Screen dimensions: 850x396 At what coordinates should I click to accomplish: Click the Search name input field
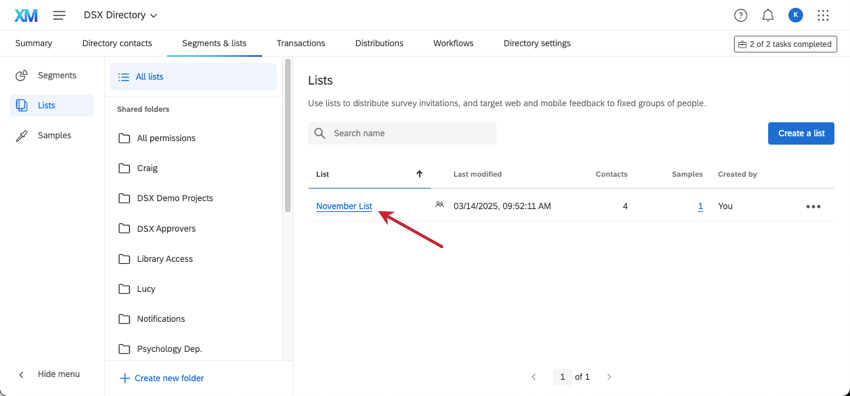point(402,133)
